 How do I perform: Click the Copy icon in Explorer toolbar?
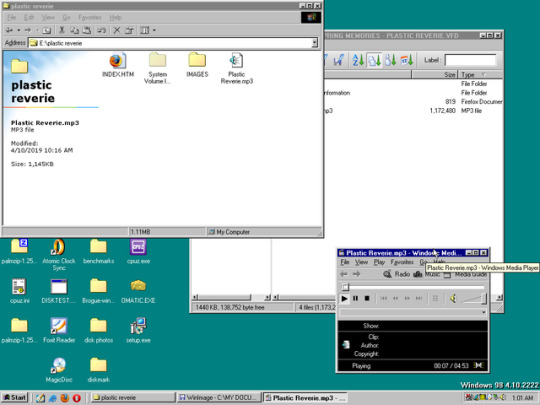pos(74,30)
